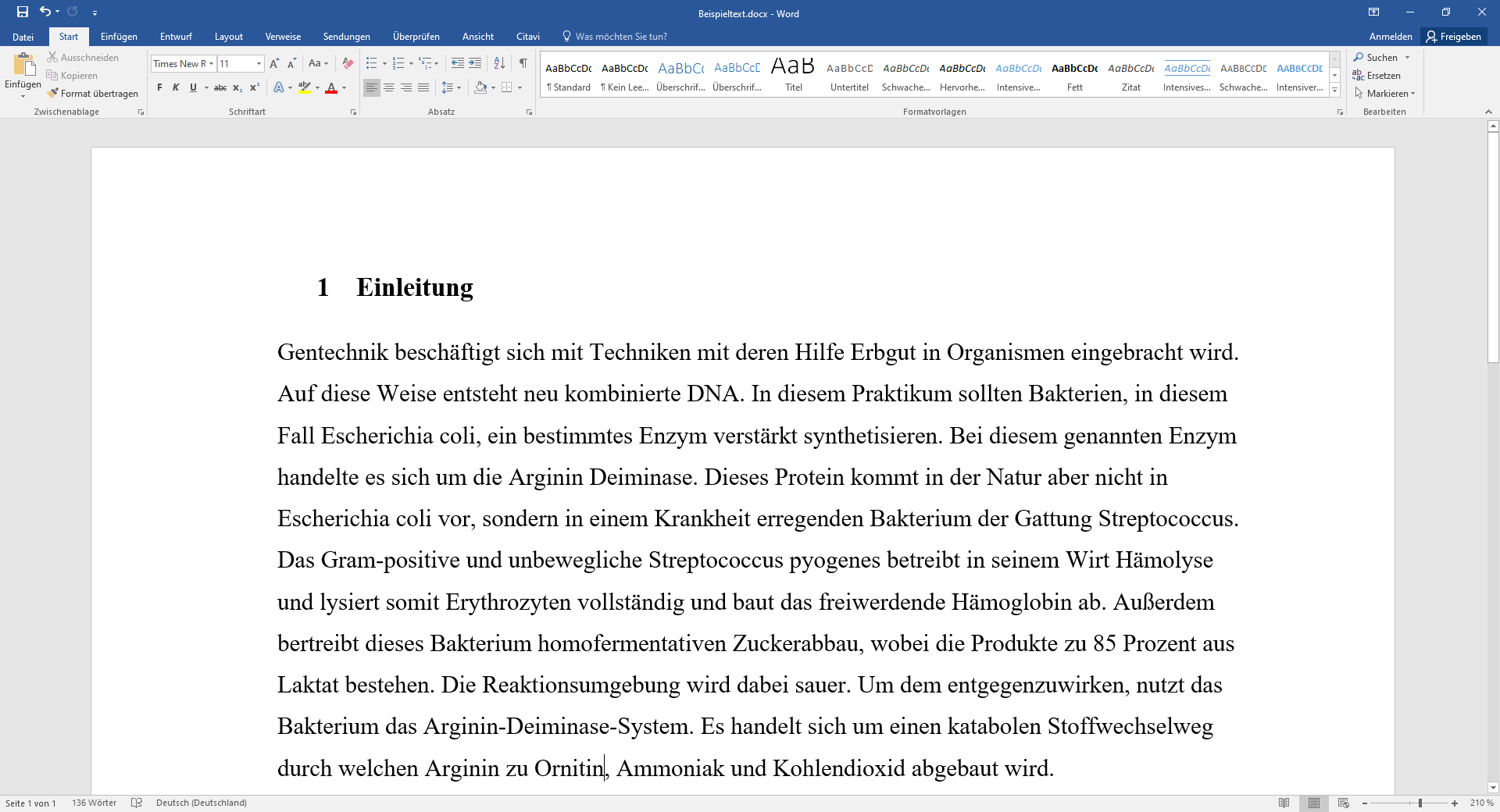The height and width of the screenshot is (812, 1500).
Task: Toggle bold formatting with the F button
Action: click(159, 88)
